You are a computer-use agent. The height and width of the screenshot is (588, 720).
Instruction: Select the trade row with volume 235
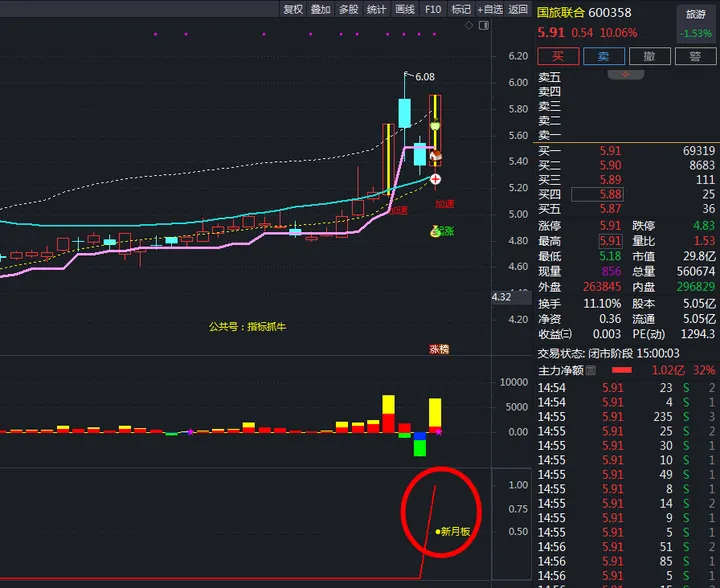[x=626, y=417]
